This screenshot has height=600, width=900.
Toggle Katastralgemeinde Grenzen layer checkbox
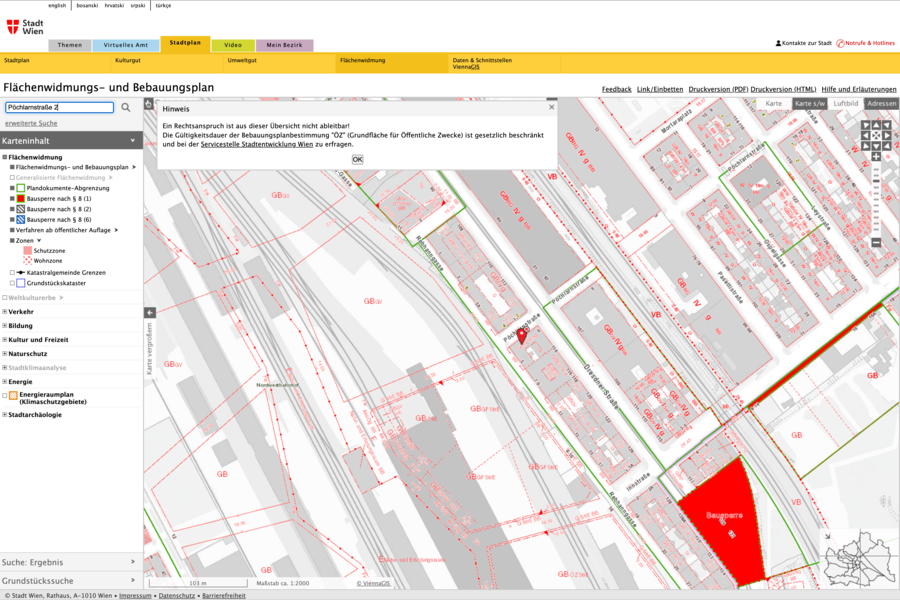[x=12, y=272]
